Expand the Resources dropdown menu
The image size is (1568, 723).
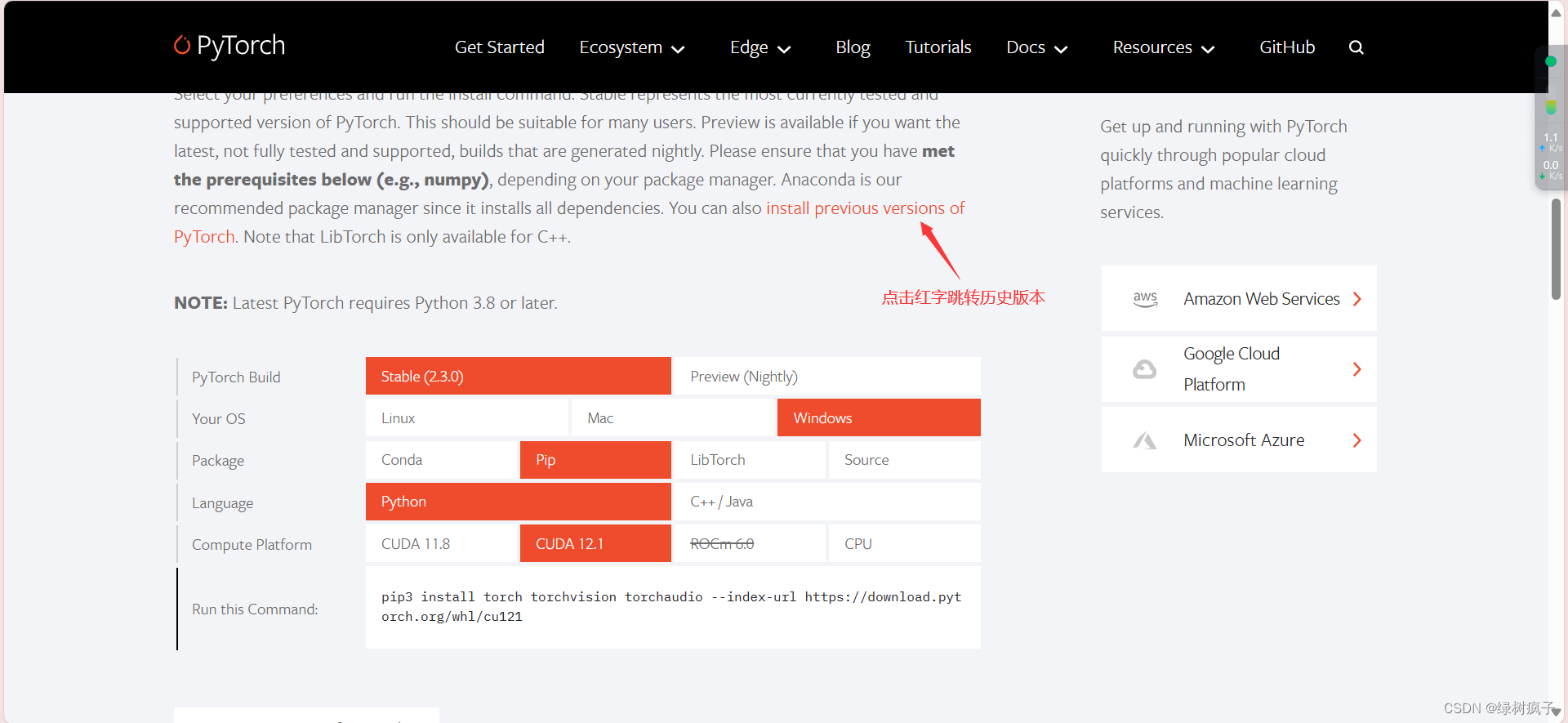pyautogui.click(x=1163, y=47)
